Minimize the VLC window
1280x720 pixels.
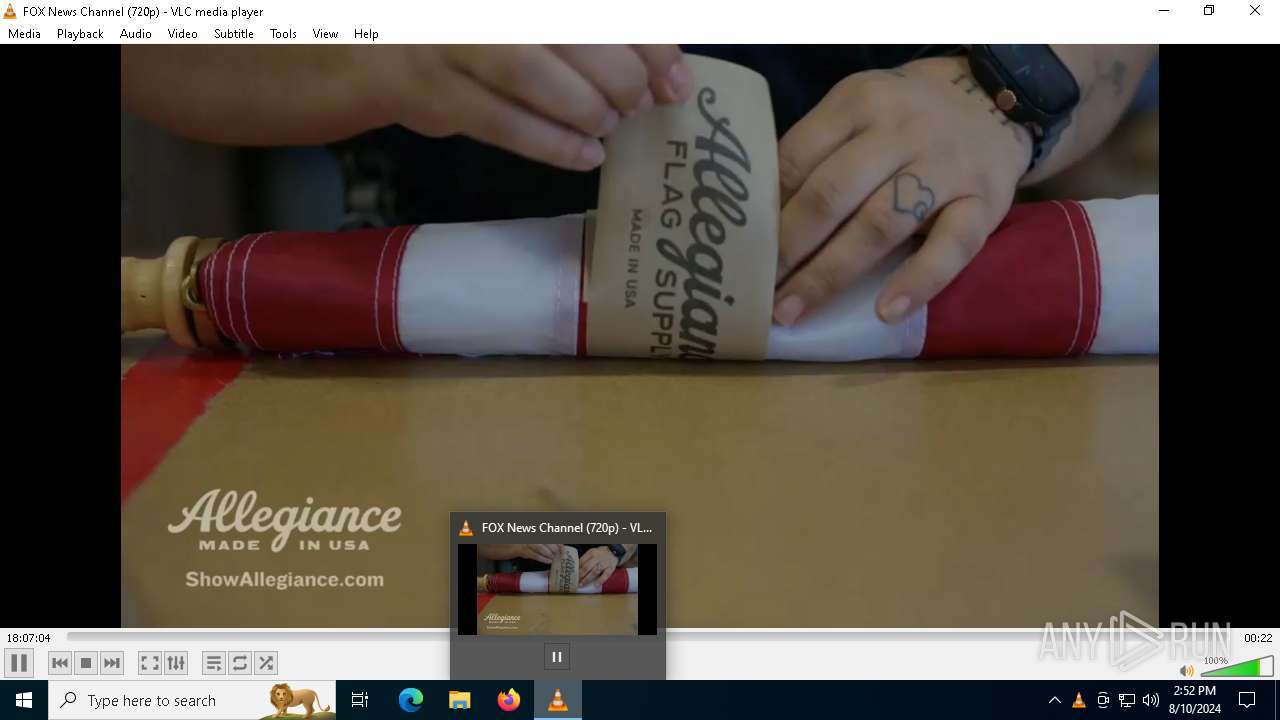tap(1164, 11)
